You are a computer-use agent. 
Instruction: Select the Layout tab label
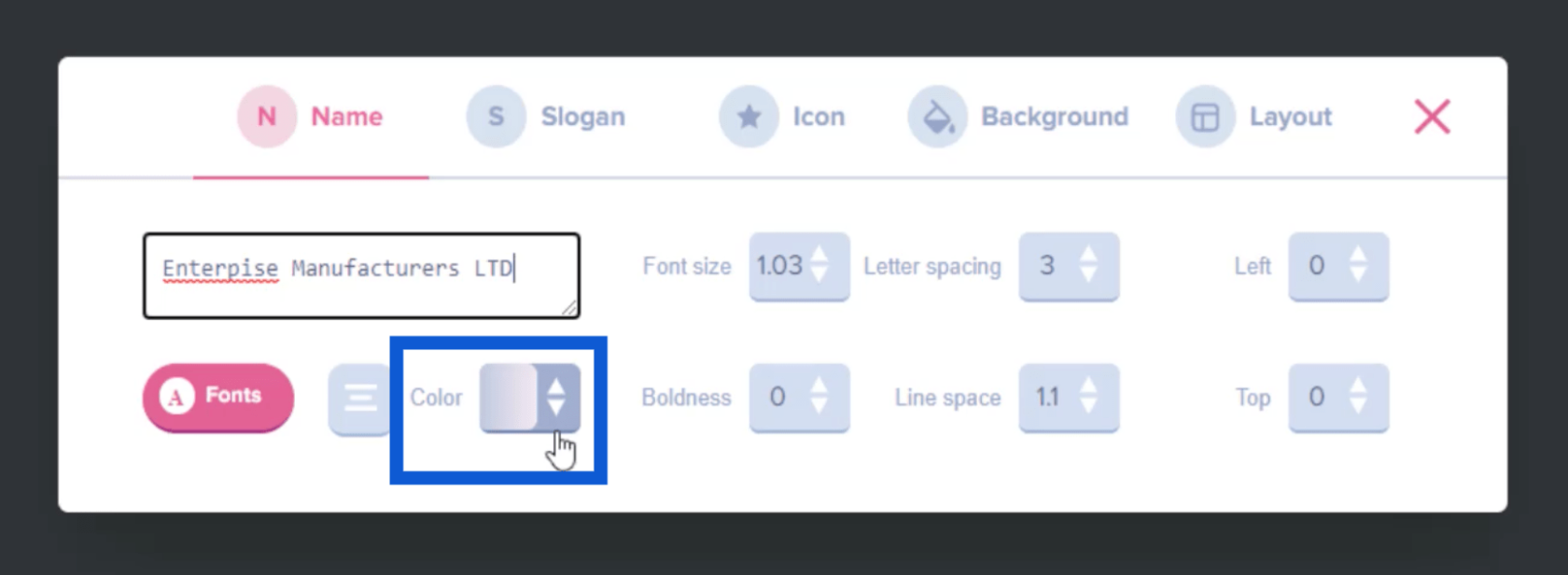(1290, 117)
